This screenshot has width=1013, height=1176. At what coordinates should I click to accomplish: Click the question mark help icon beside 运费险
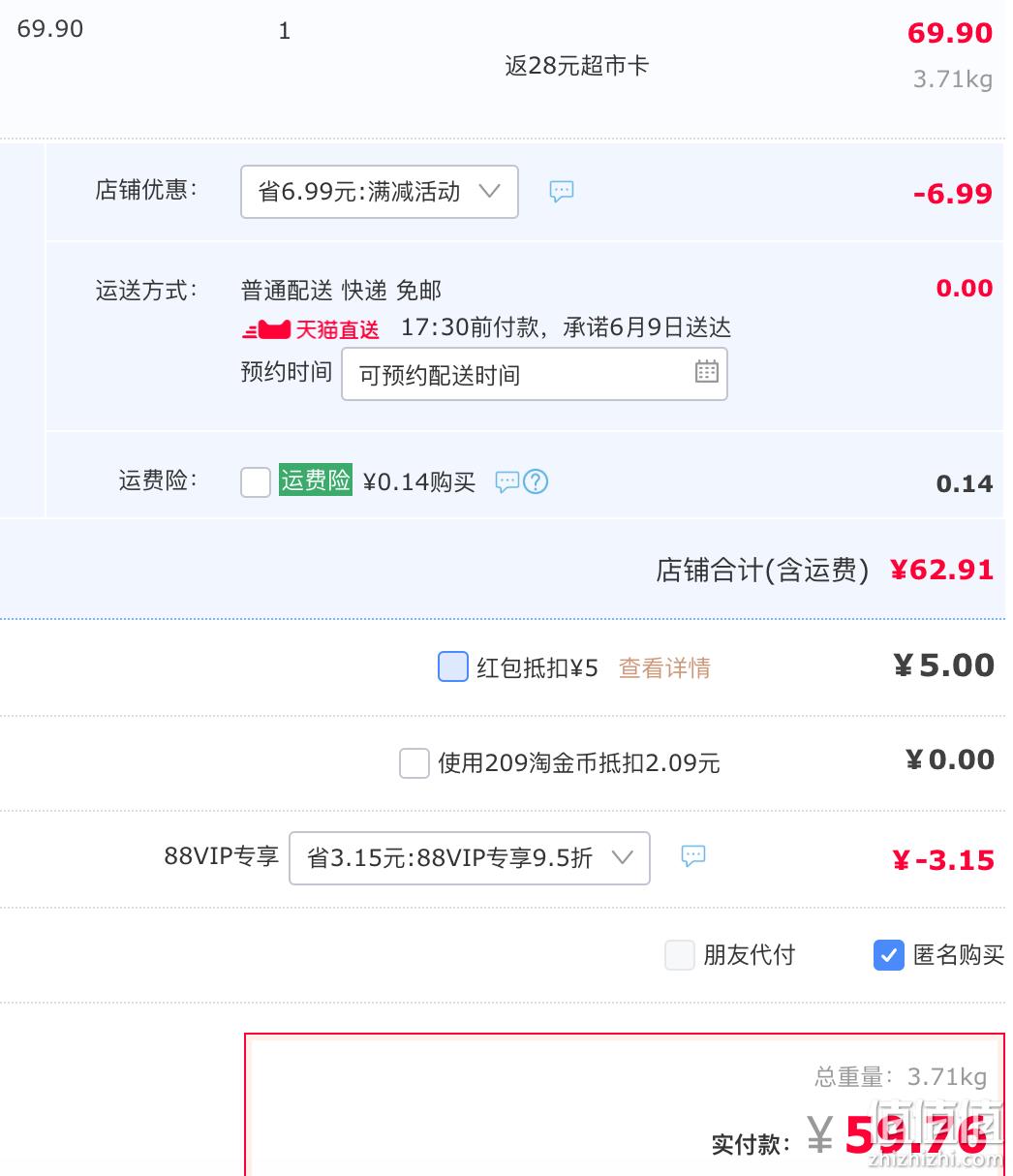coord(536,481)
